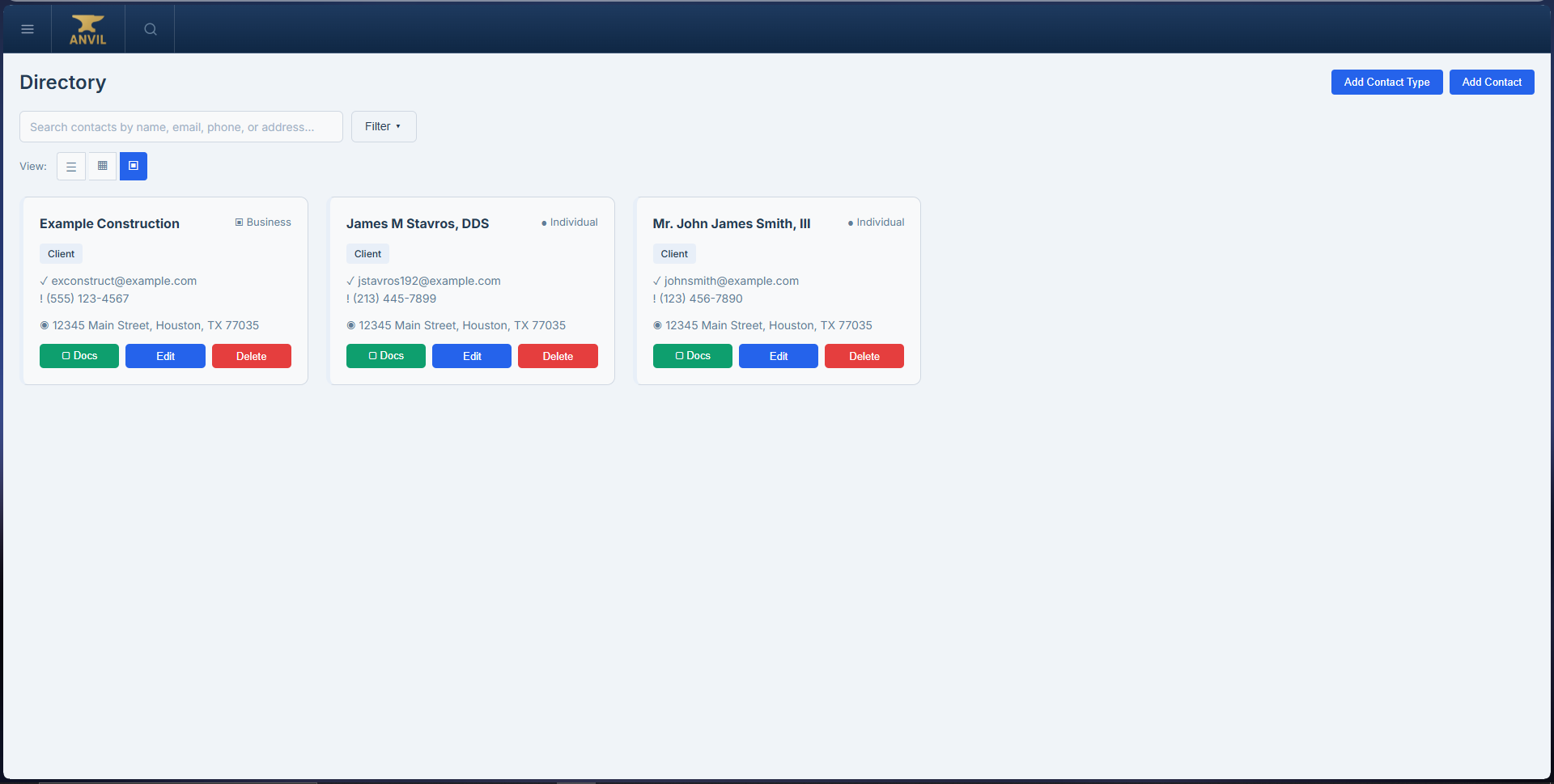Click the Add Contact button
1554x784 pixels.
1491,82
